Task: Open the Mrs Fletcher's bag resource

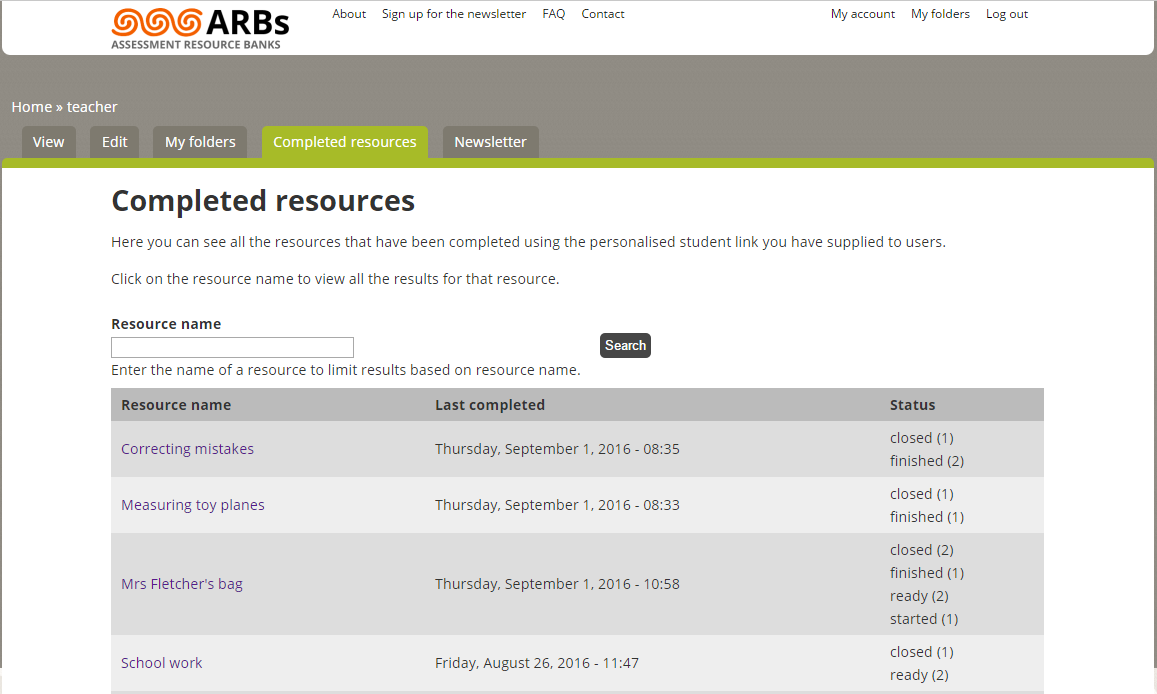Action: [182, 584]
